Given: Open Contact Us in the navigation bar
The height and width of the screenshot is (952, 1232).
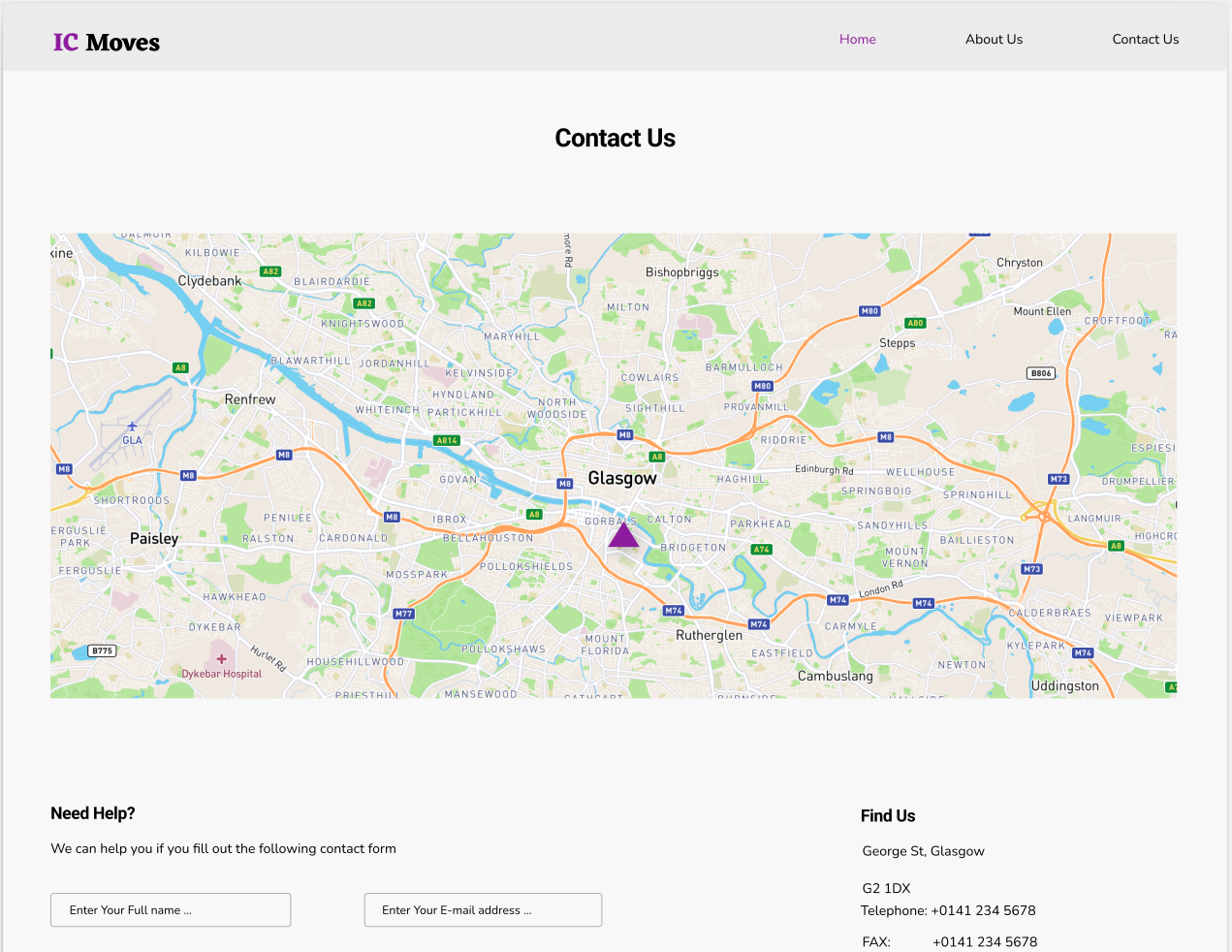Looking at the screenshot, I should coord(1145,39).
